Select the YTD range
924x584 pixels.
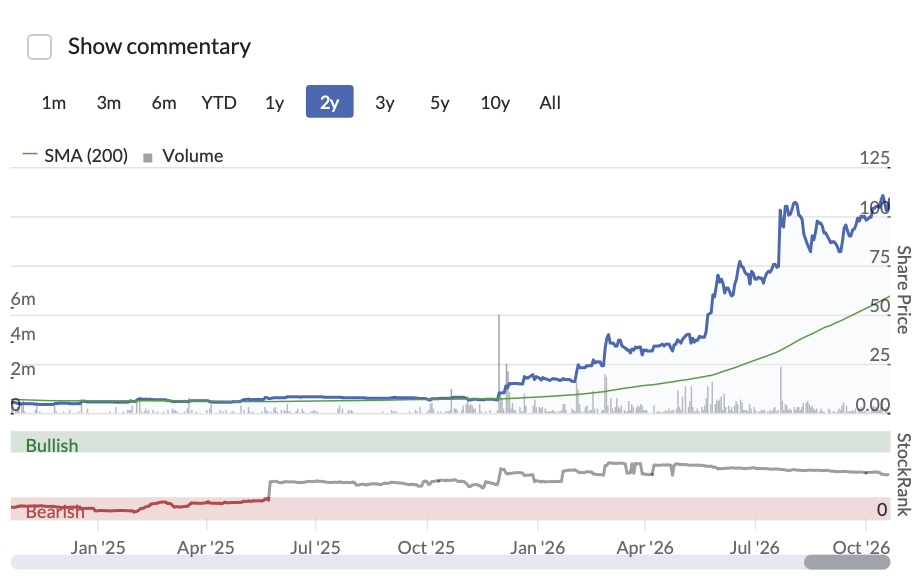219,103
